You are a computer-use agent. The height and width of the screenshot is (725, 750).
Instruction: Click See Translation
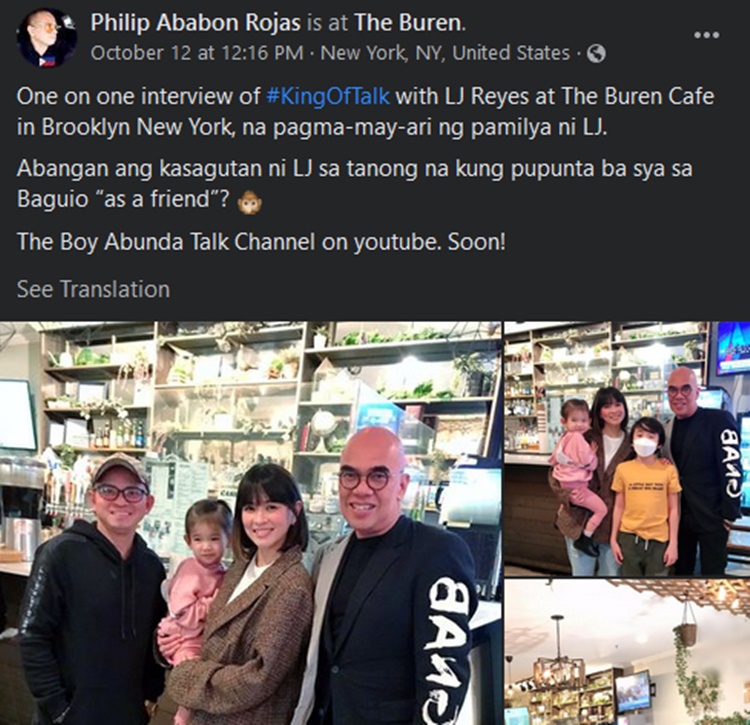pos(93,289)
